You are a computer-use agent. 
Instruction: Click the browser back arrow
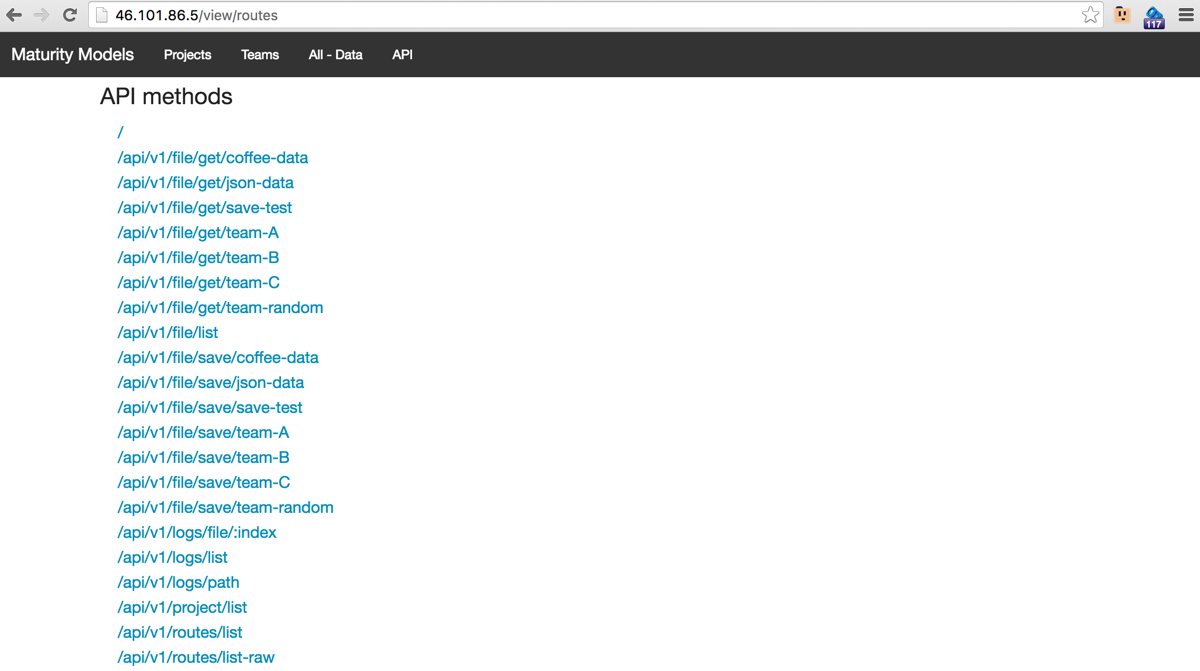click(x=14, y=15)
